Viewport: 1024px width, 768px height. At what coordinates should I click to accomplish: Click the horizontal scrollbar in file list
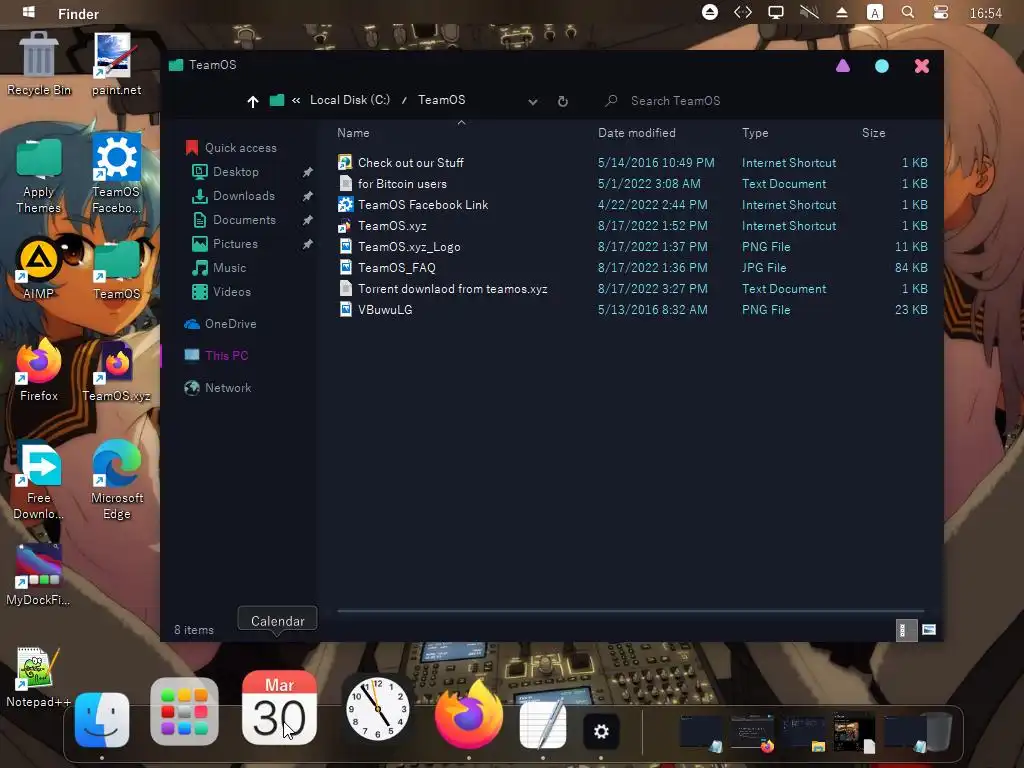click(x=631, y=611)
